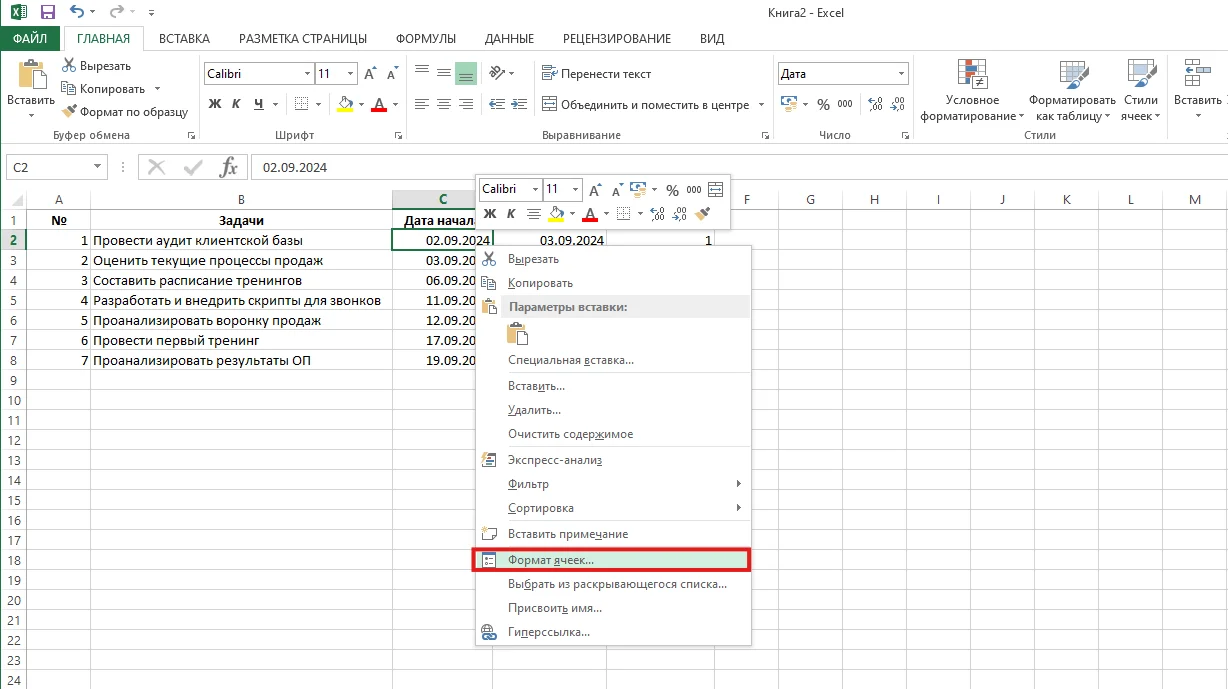
Task: Toggle top vertical alignment in the ribbon
Action: coord(421,73)
